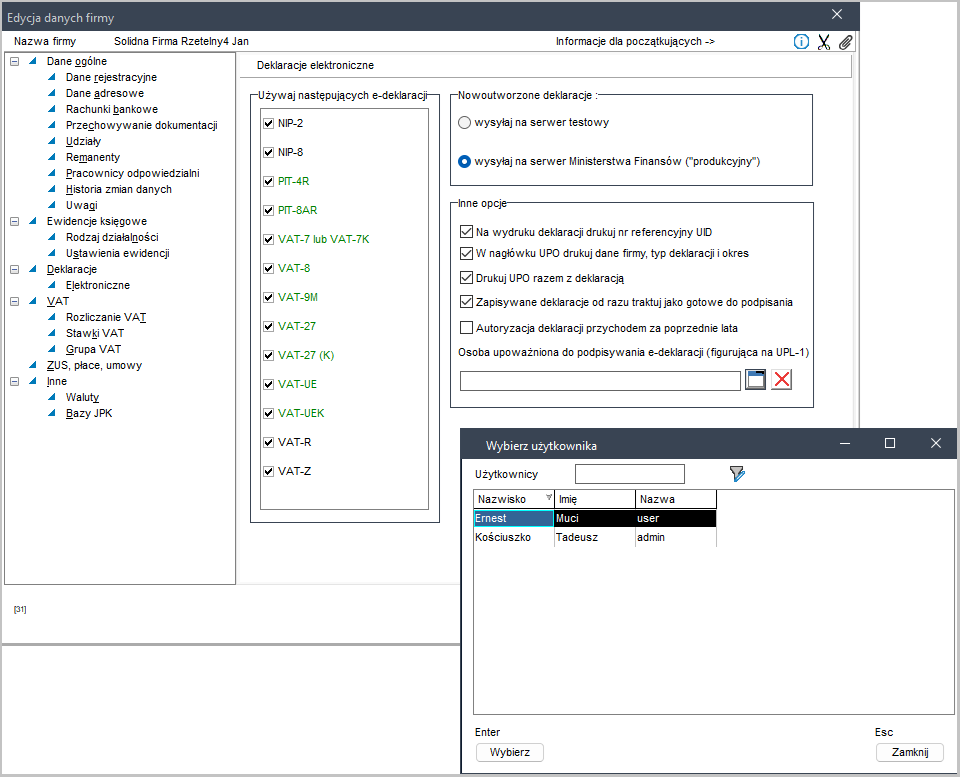This screenshot has height=777, width=960.
Task: Uncheck 'Drukuj UPO razem z deklaracją'
Action: [467, 278]
